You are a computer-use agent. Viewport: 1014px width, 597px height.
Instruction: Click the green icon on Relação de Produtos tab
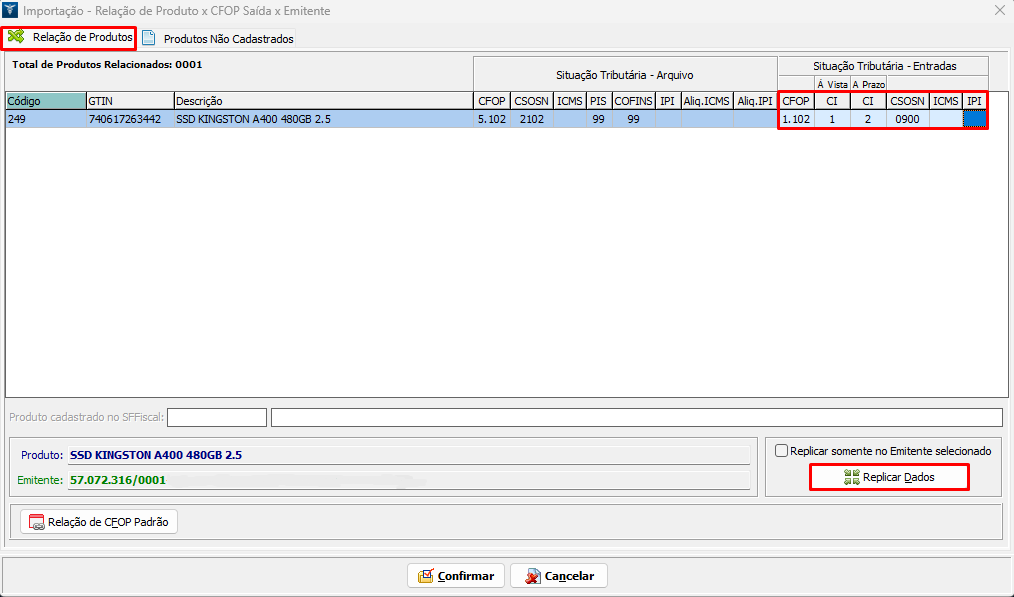click(x=16, y=37)
